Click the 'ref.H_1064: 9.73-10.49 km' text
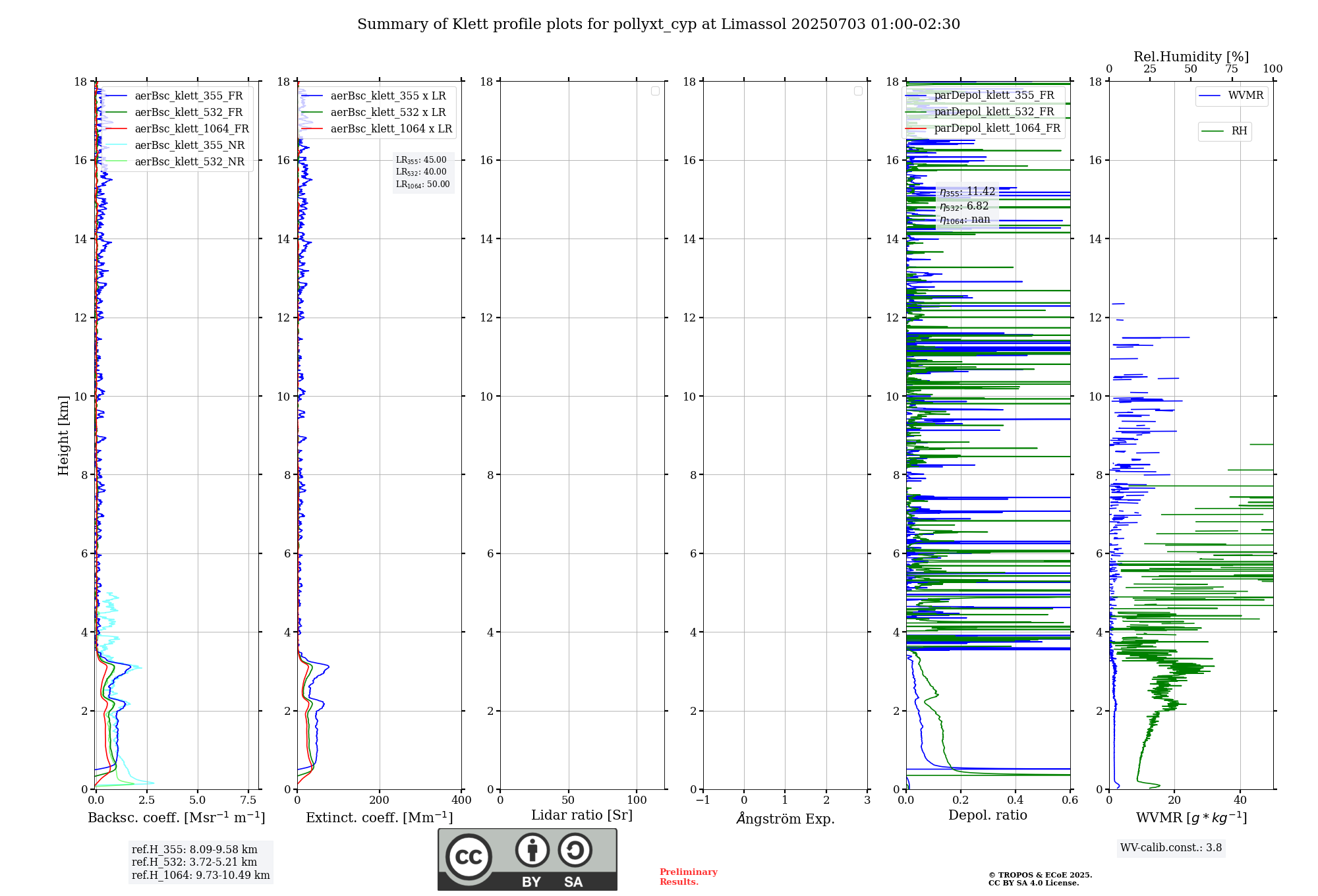Screen dimensions: 1318x896 click(201, 876)
